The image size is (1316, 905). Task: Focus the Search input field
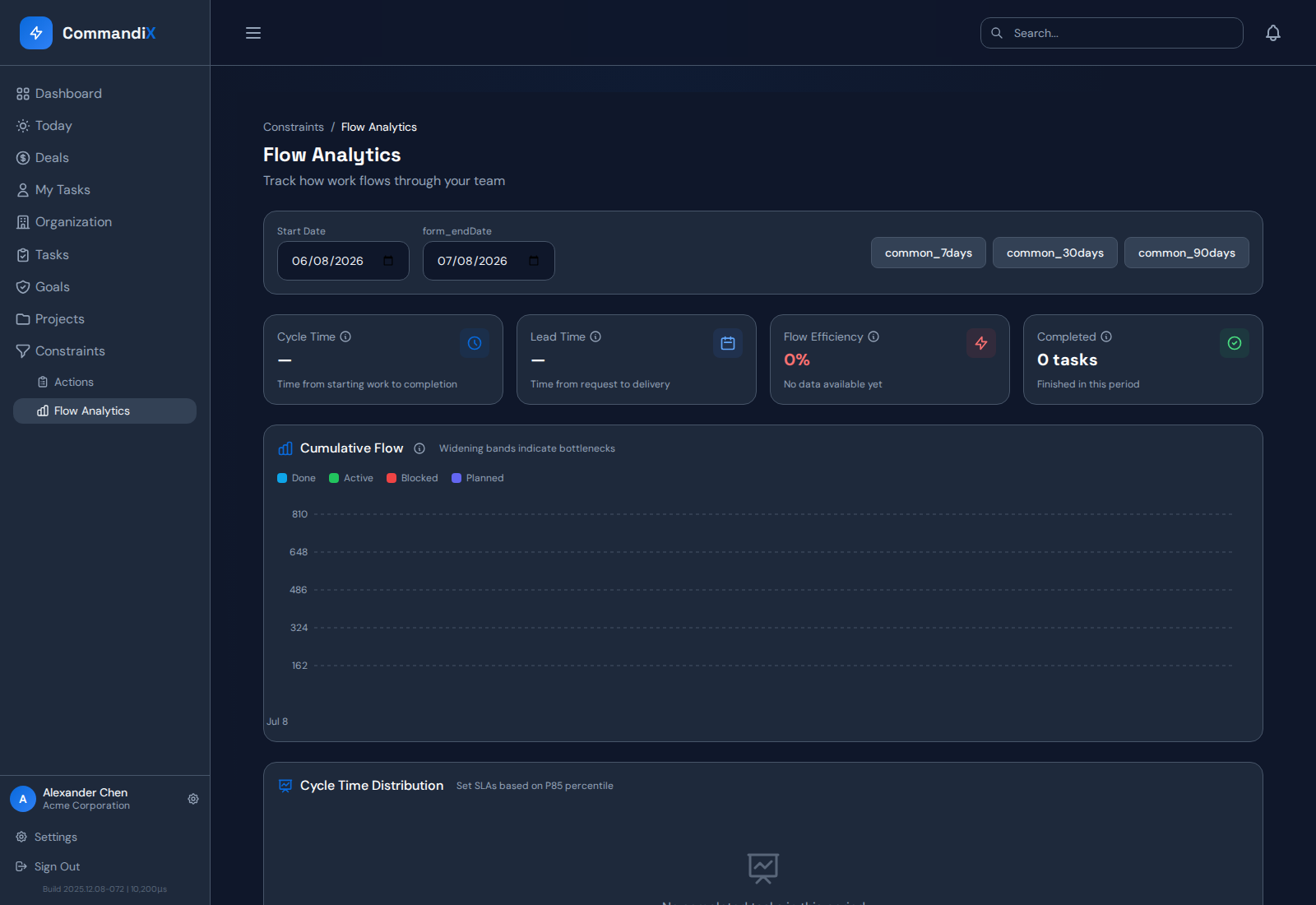(x=1111, y=33)
